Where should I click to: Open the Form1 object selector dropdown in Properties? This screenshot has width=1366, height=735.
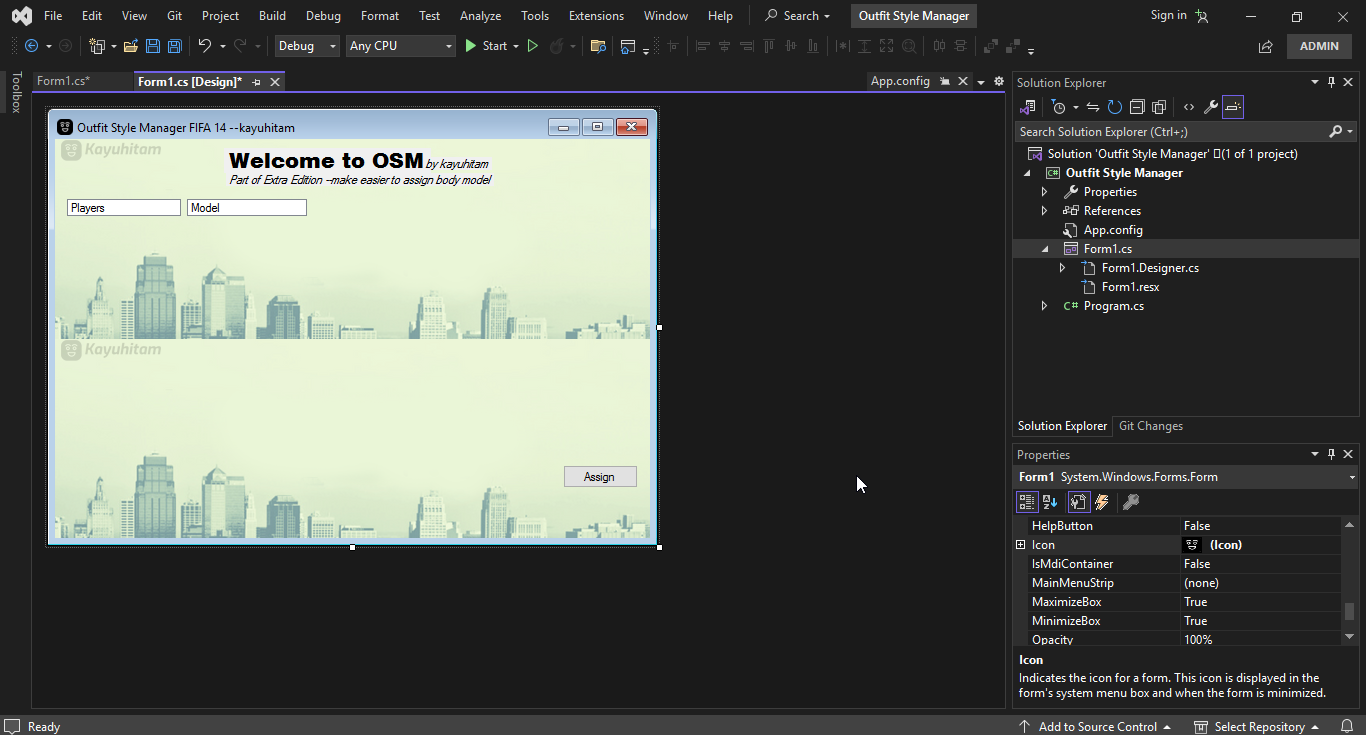pyautogui.click(x=1352, y=478)
